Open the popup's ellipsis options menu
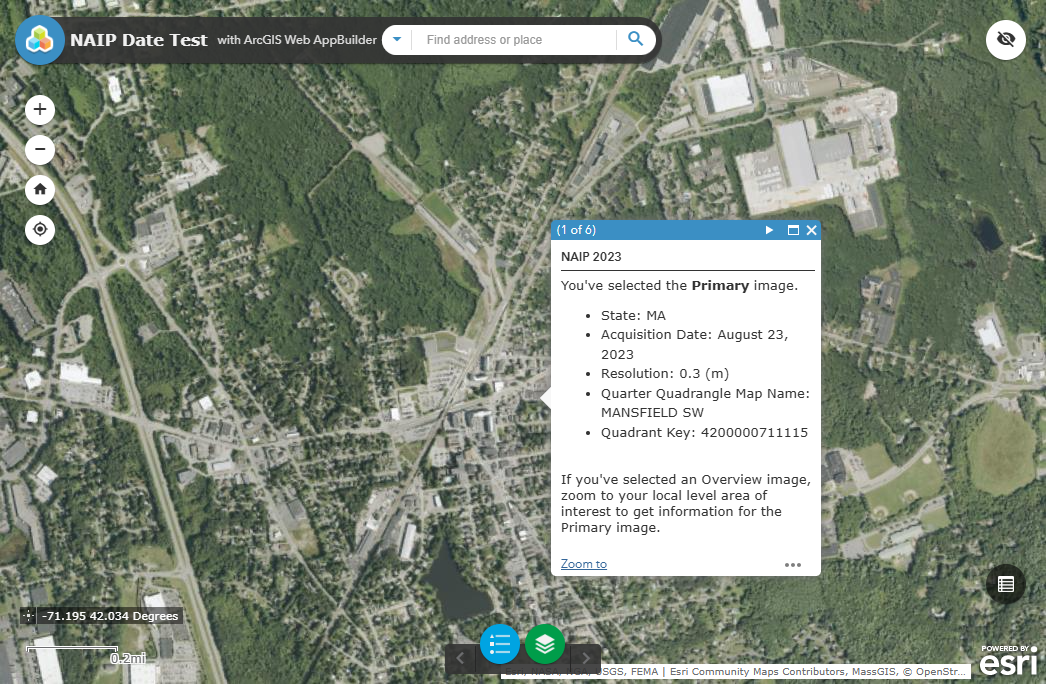 pyautogui.click(x=793, y=564)
